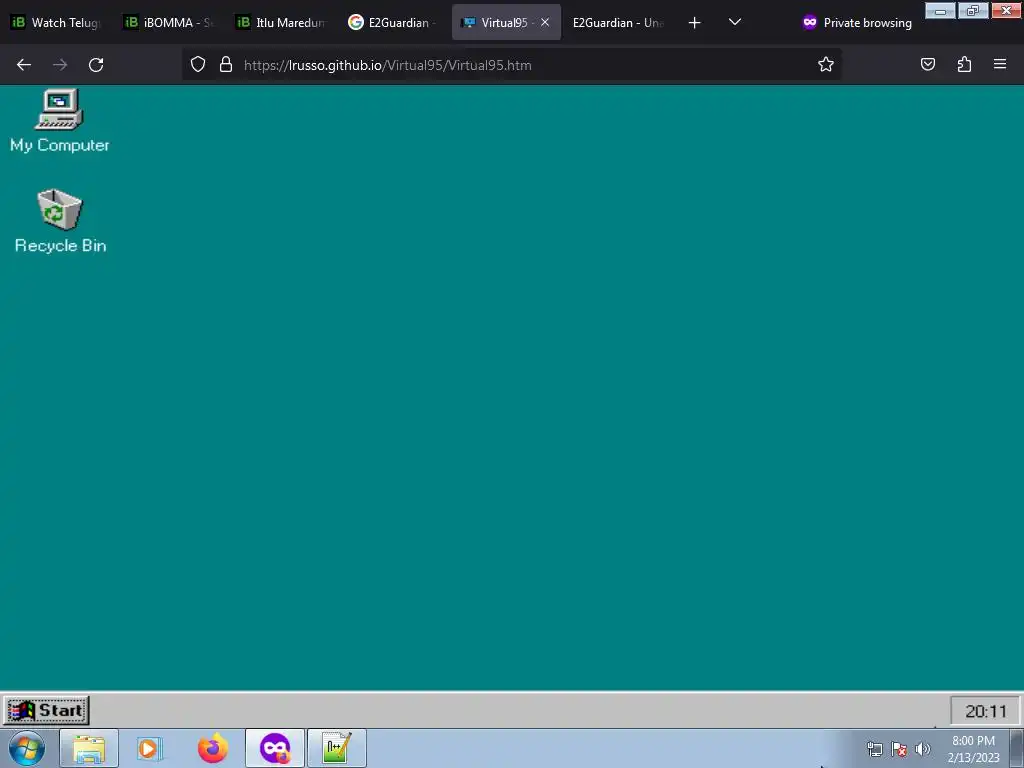Open the Virtual95 Start button
Screen dimensions: 1024x768
[x=46, y=710]
